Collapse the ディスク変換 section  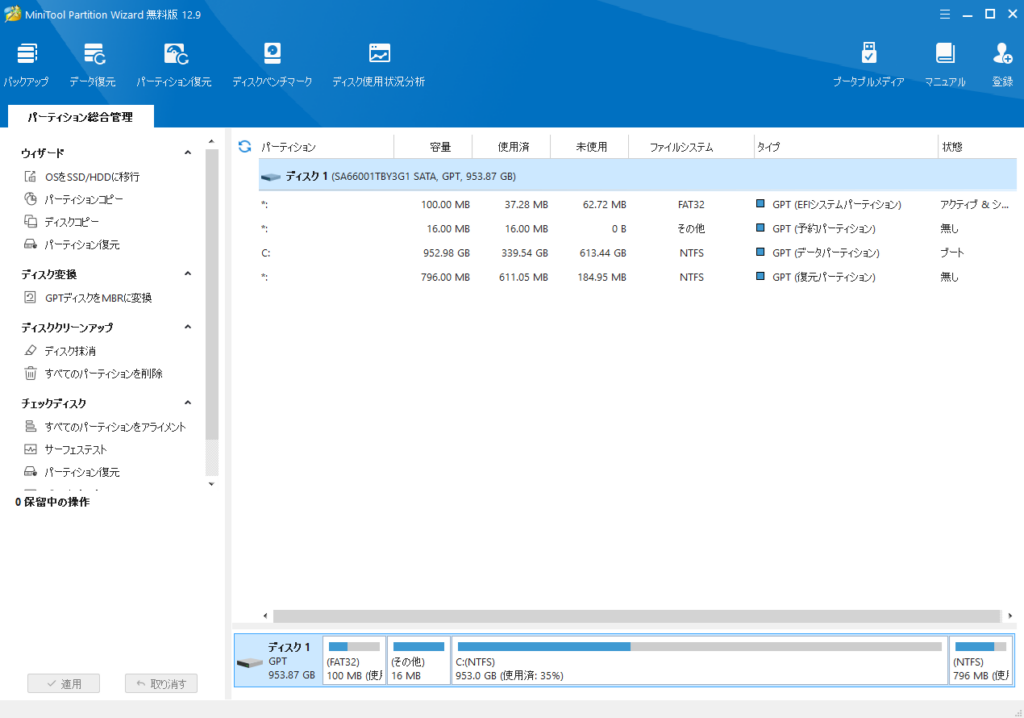pos(188,274)
